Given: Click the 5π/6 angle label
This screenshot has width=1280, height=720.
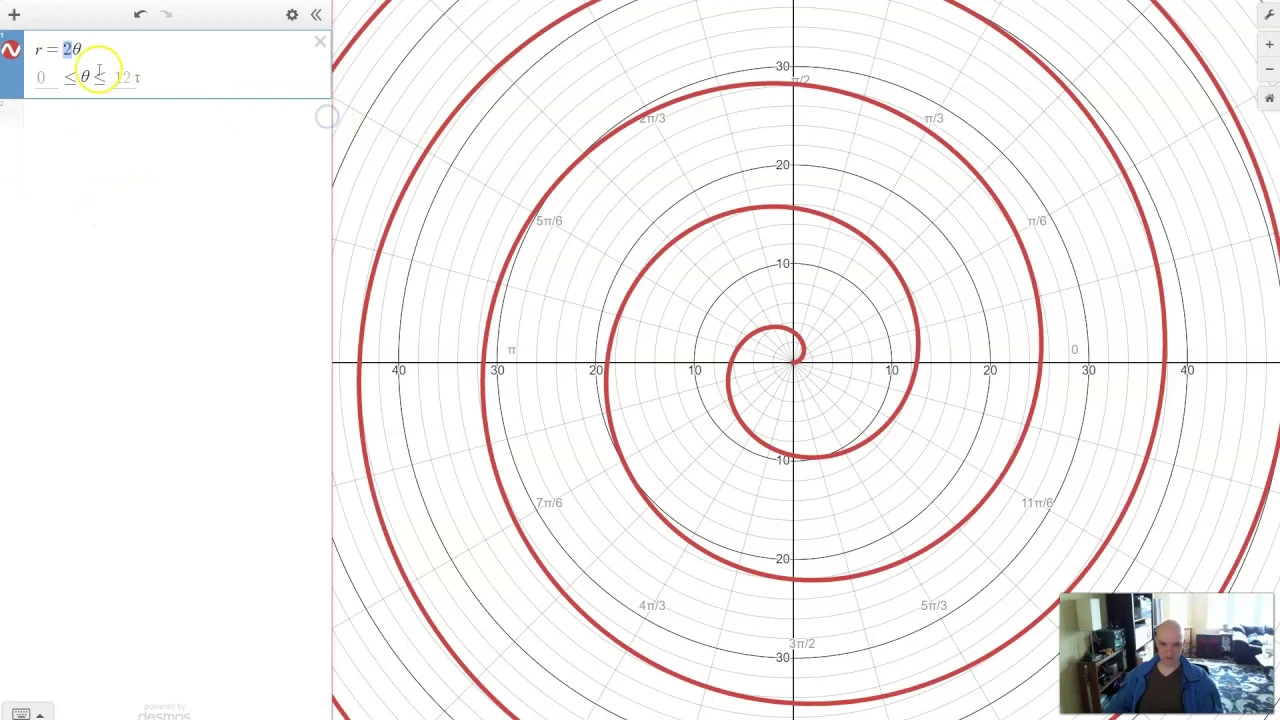Looking at the screenshot, I should pyautogui.click(x=549, y=220).
